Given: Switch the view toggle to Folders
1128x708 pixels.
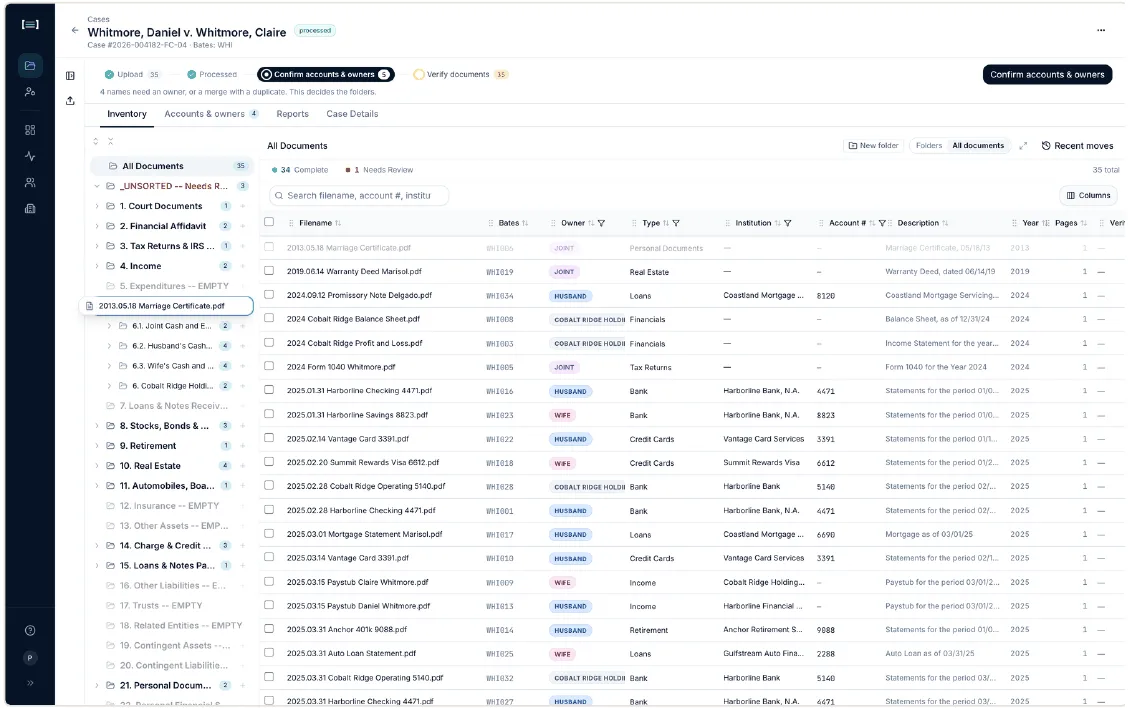Looking at the screenshot, I should click(929, 145).
